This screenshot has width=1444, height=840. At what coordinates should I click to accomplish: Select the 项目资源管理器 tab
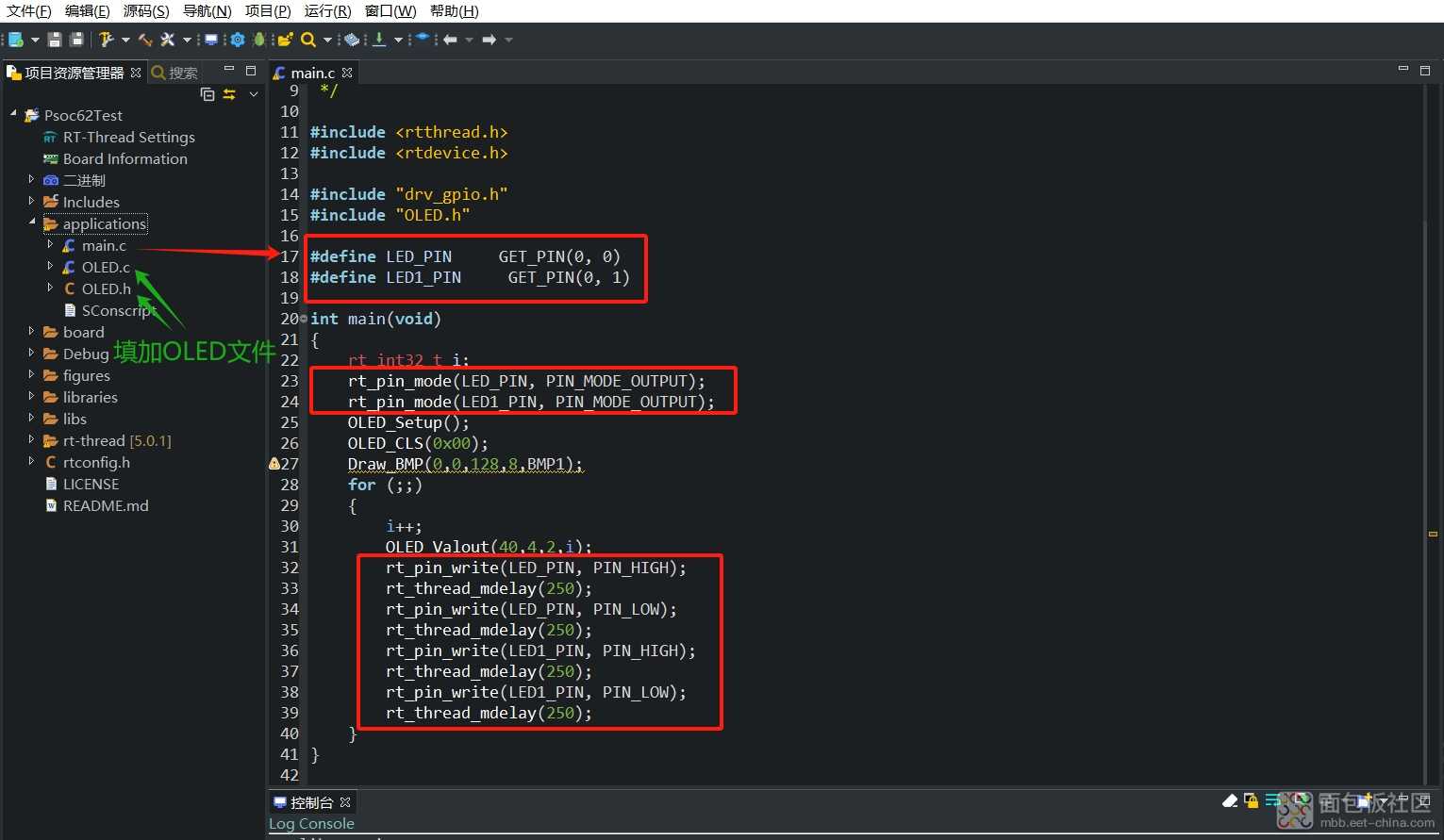tap(75, 73)
